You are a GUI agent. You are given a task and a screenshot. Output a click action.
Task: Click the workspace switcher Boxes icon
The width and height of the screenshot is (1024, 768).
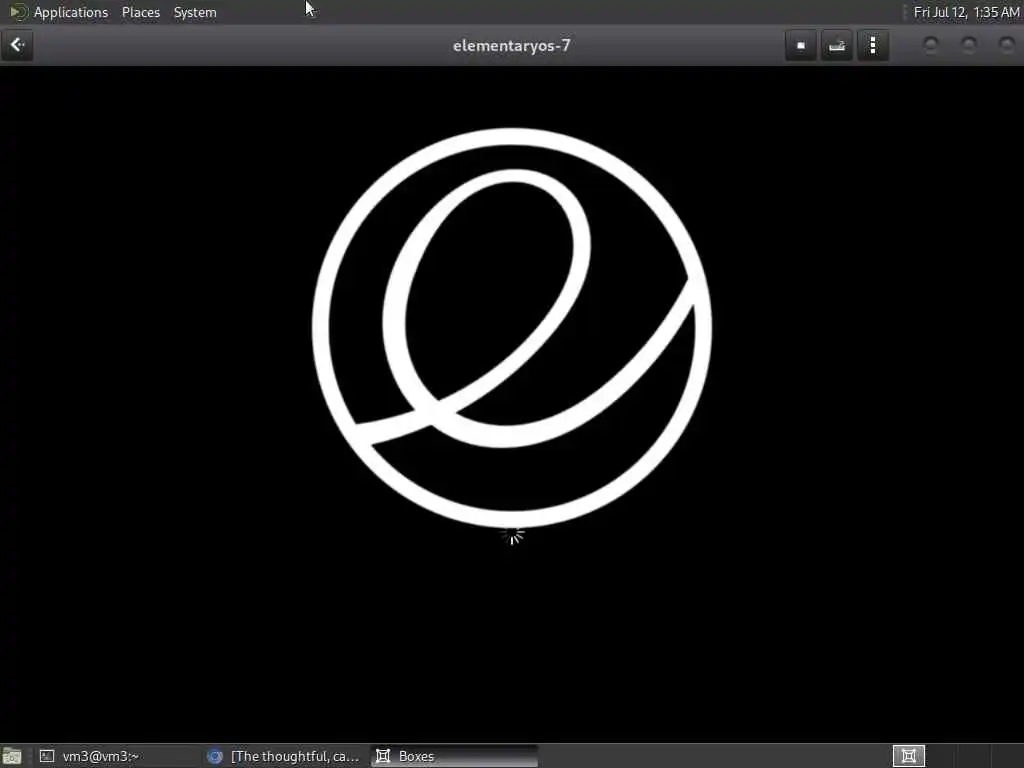(x=908, y=756)
